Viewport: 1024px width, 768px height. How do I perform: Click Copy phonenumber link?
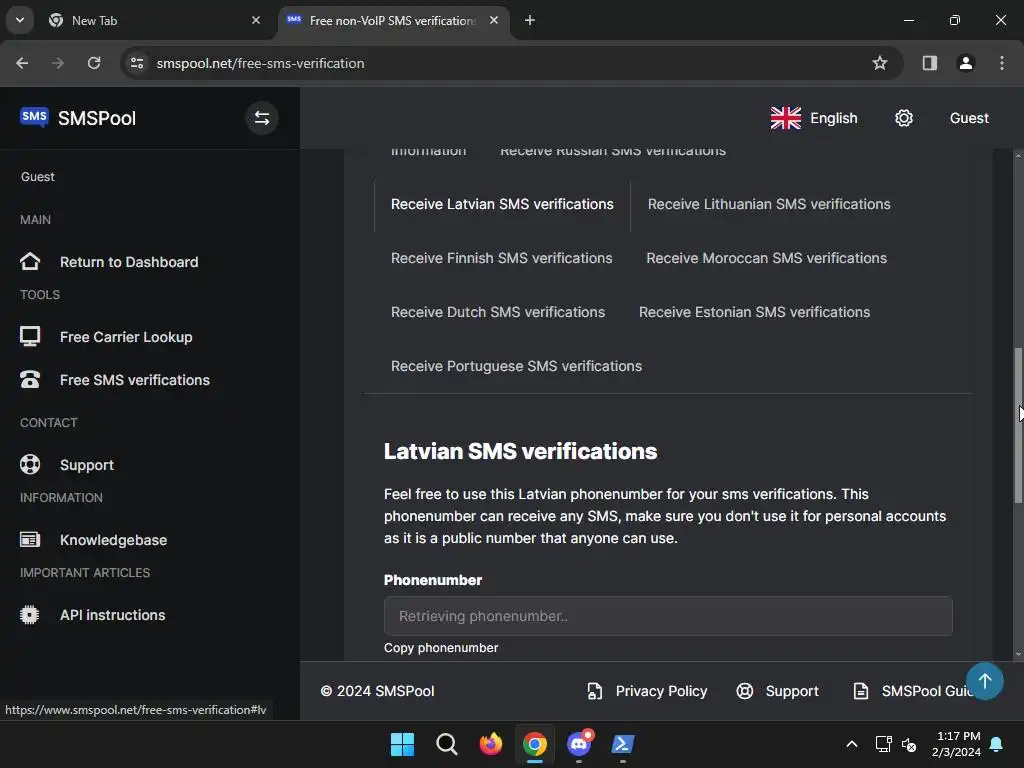point(441,648)
